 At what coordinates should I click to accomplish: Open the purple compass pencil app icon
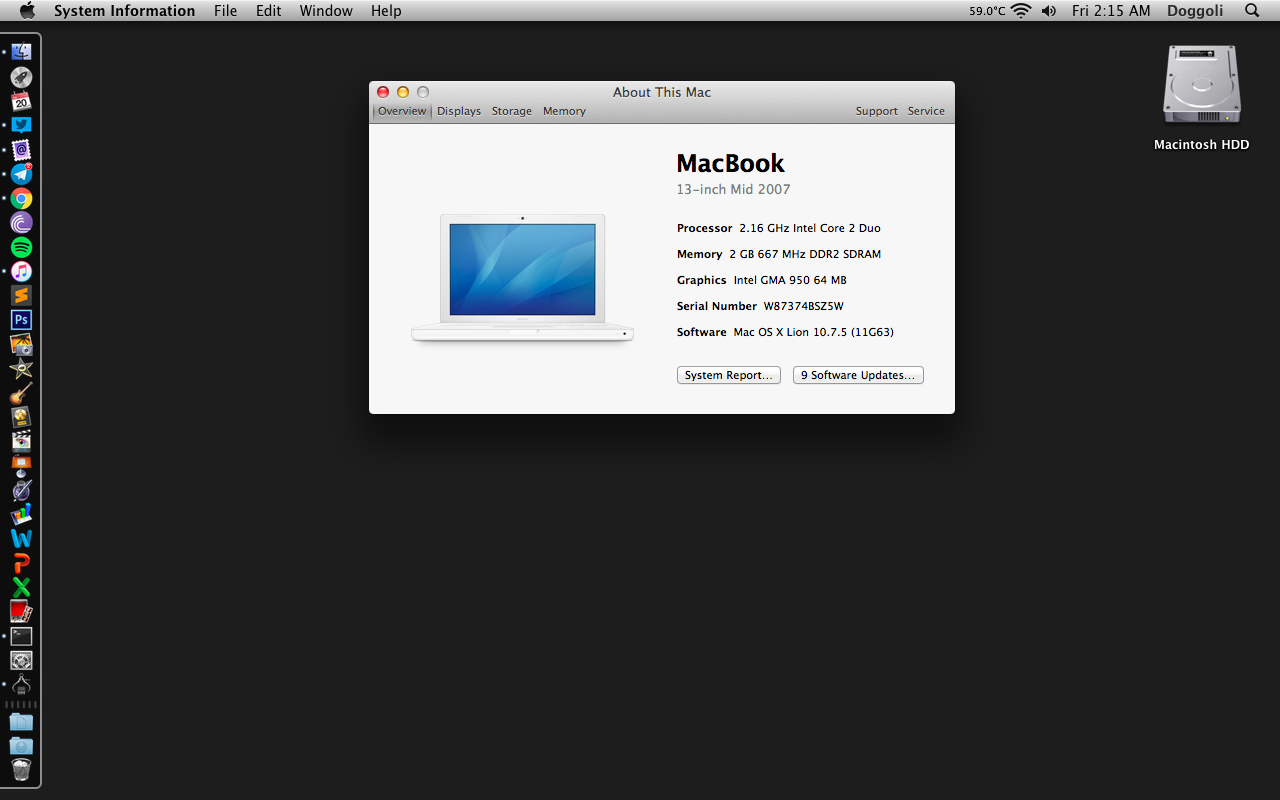click(x=21, y=490)
